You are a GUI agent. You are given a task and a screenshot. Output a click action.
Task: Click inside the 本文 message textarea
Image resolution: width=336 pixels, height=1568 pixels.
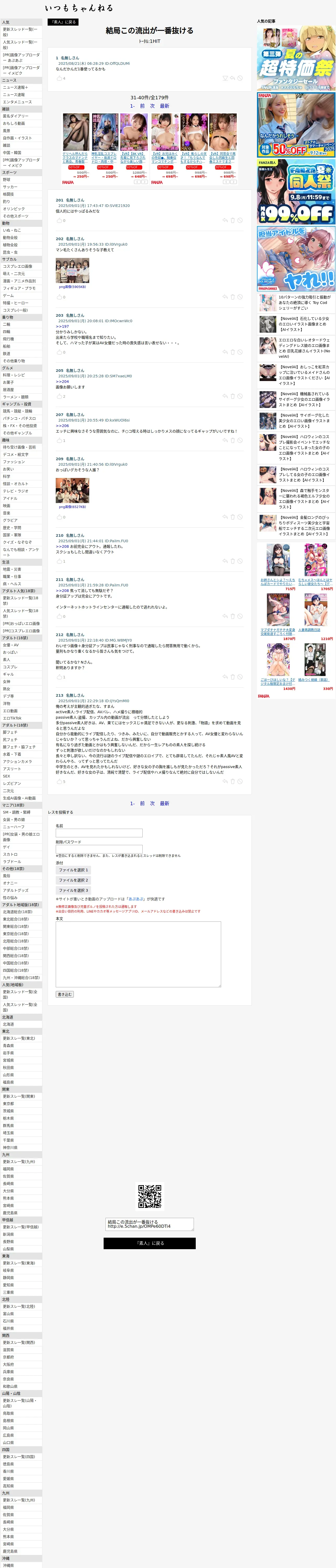pyautogui.click(x=138, y=954)
